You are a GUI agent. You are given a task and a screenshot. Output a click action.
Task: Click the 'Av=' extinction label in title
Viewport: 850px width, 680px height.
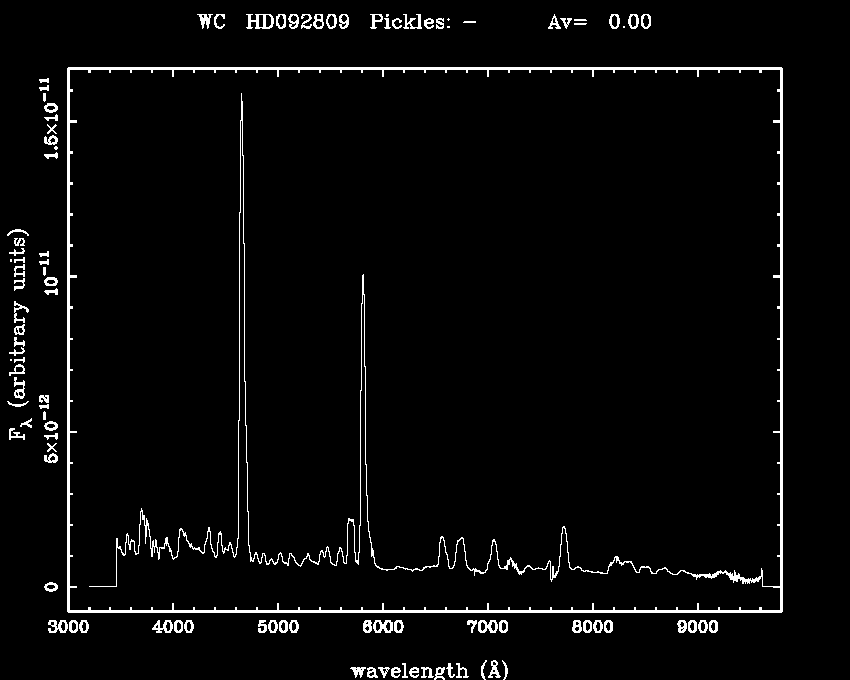click(x=568, y=22)
